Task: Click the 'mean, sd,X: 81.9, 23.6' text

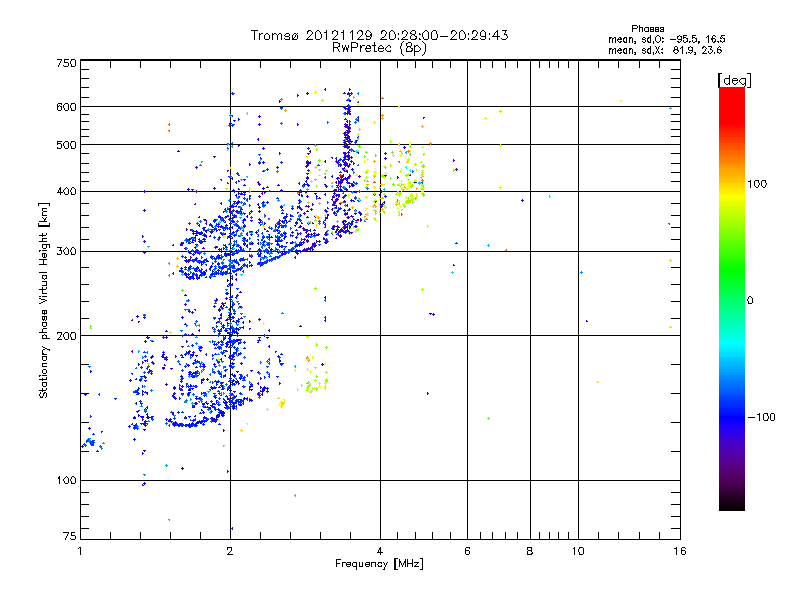Action: [x=665, y=50]
